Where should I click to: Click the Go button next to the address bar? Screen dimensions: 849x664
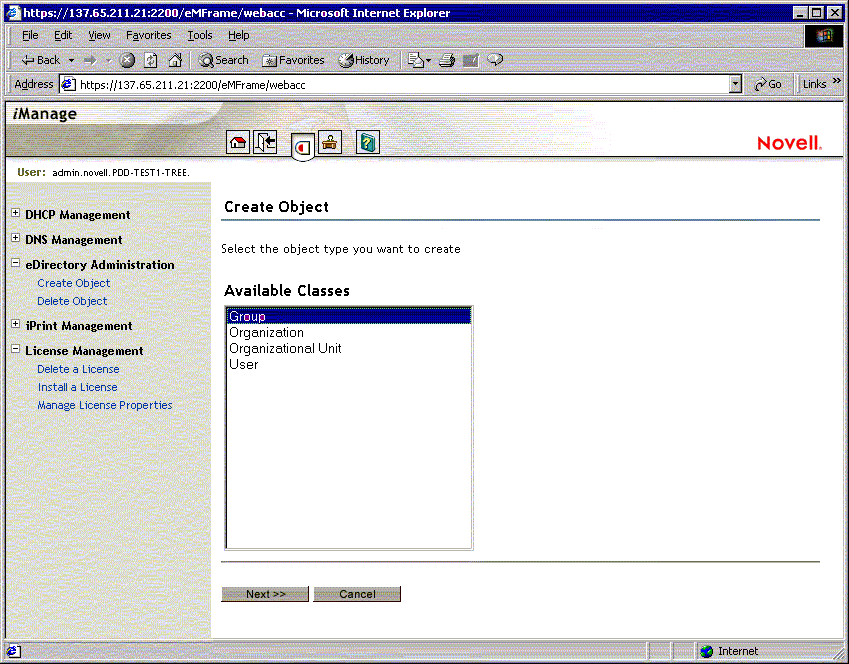point(768,84)
